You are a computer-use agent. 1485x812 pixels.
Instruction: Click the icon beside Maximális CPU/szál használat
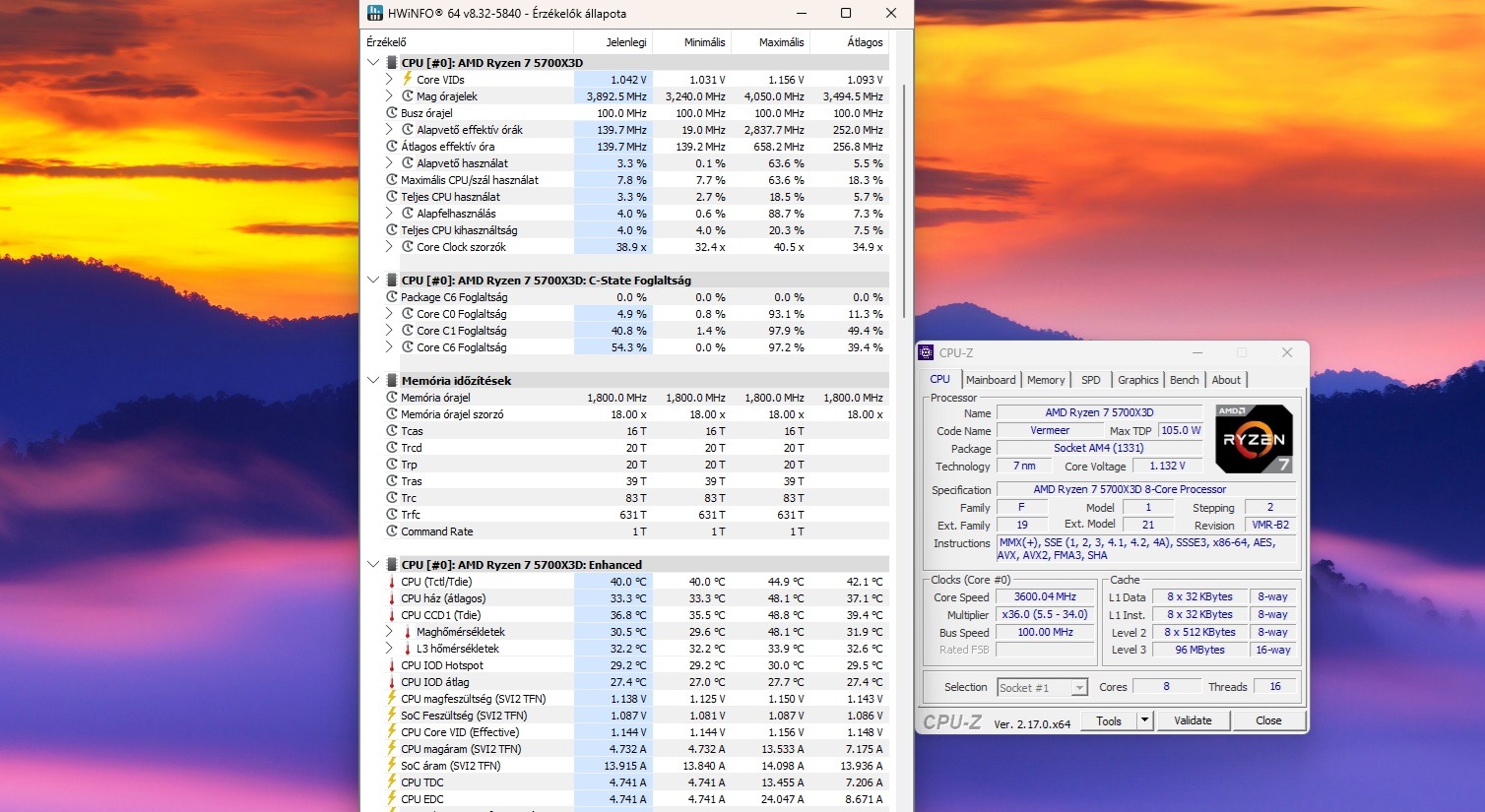392,180
